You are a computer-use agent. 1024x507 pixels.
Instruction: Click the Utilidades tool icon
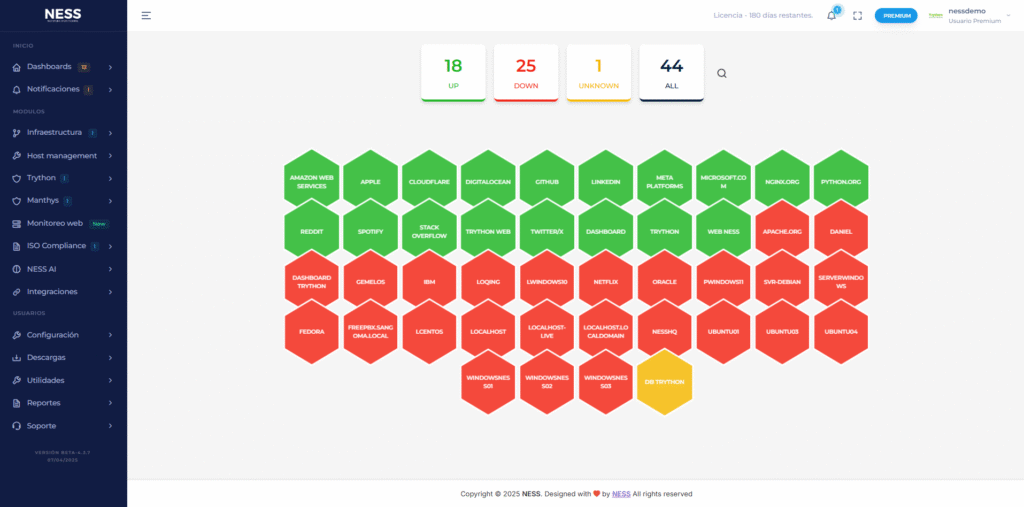click(x=17, y=380)
